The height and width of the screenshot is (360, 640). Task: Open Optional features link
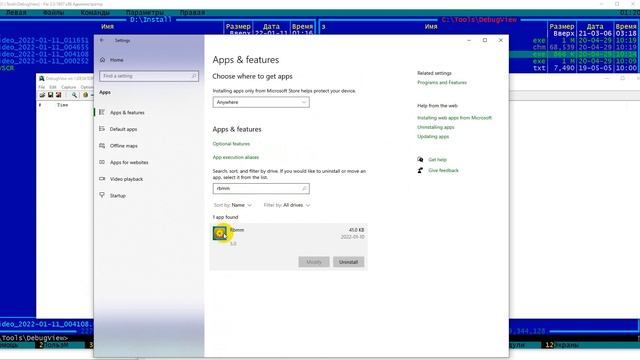pyautogui.click(x=231, y=144)
